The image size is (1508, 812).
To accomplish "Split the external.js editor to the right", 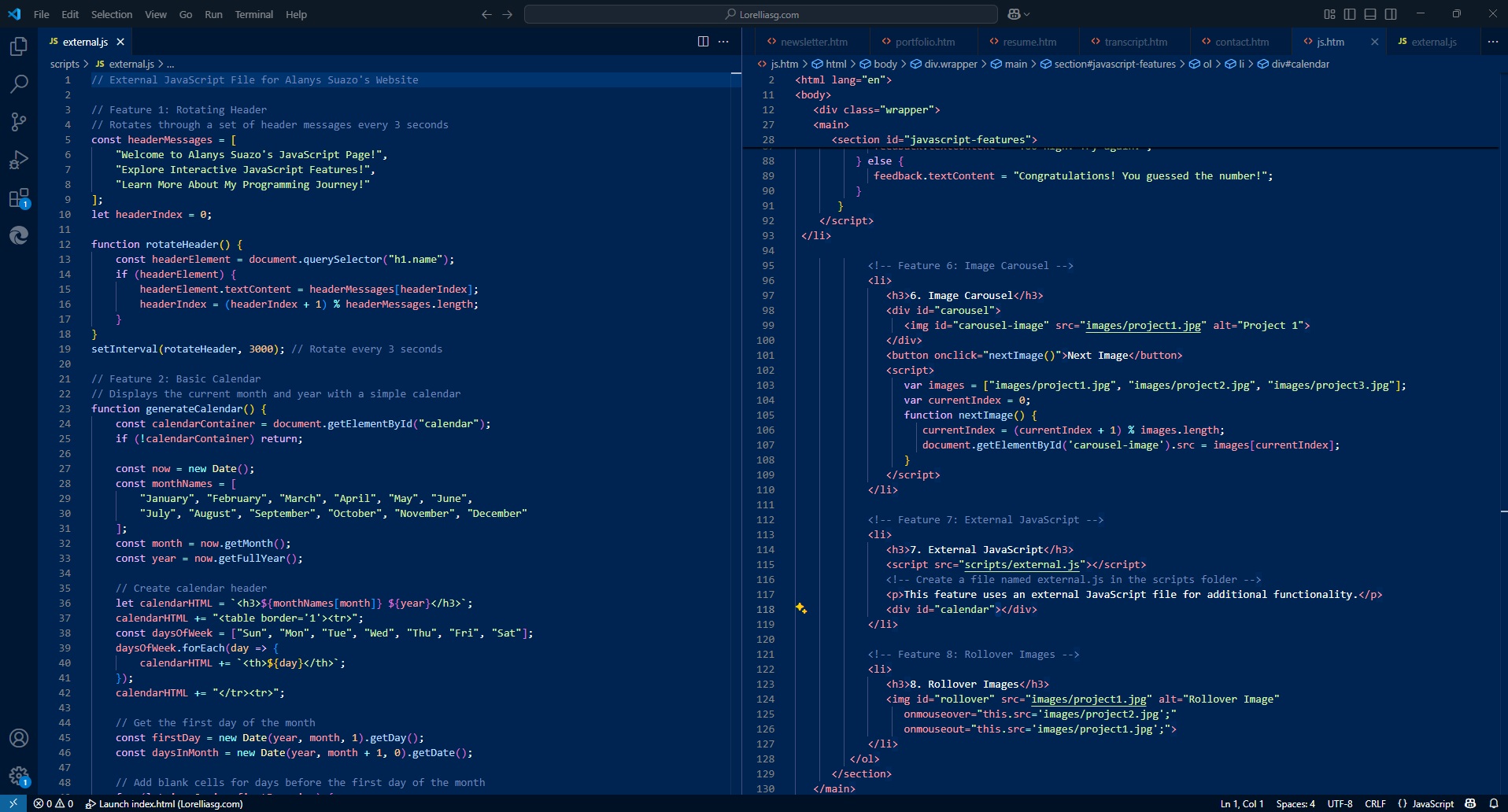I will tap(703, 42).
